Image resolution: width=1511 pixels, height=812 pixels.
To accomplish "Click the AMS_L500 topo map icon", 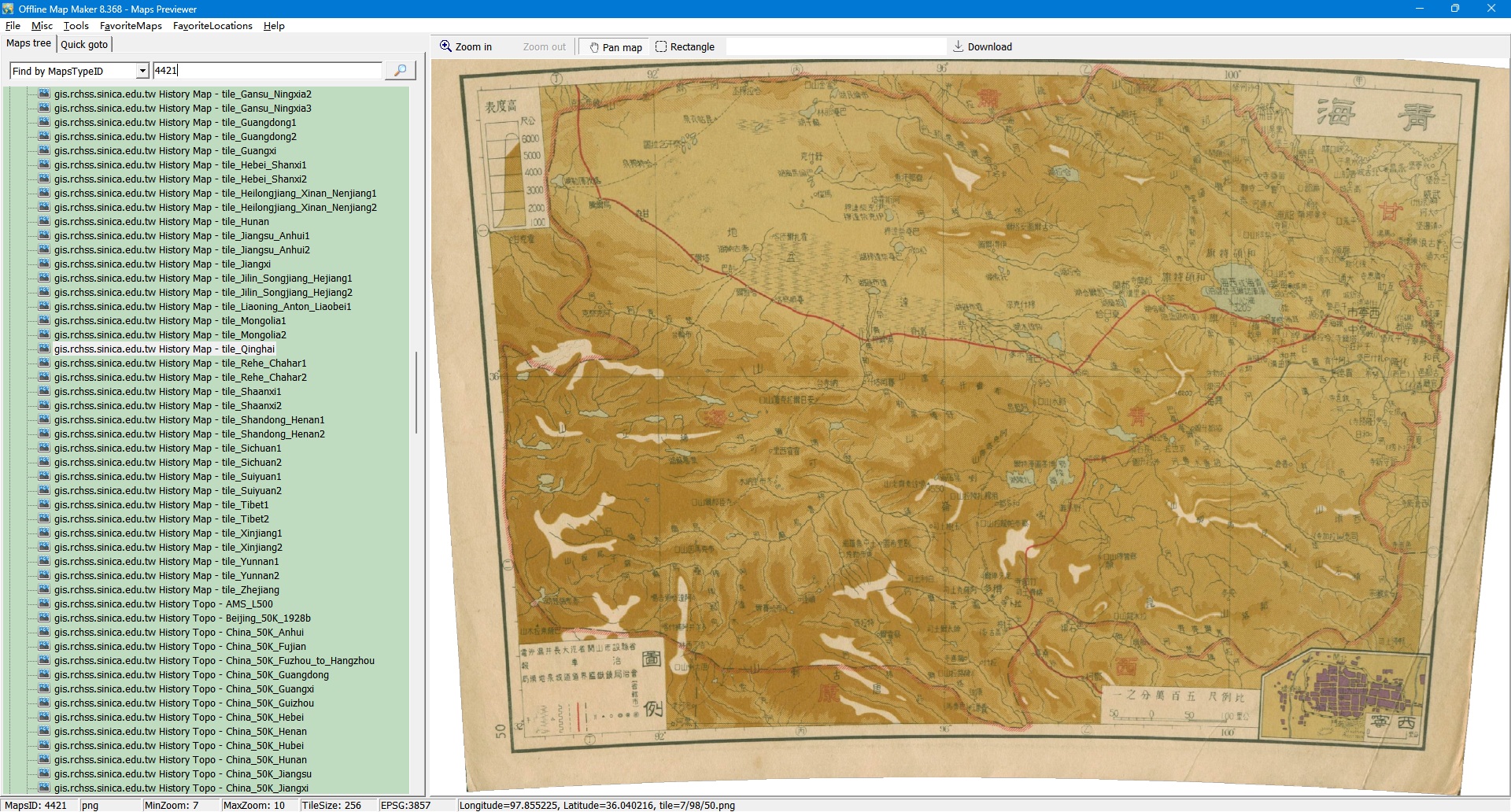I will 44,603.
